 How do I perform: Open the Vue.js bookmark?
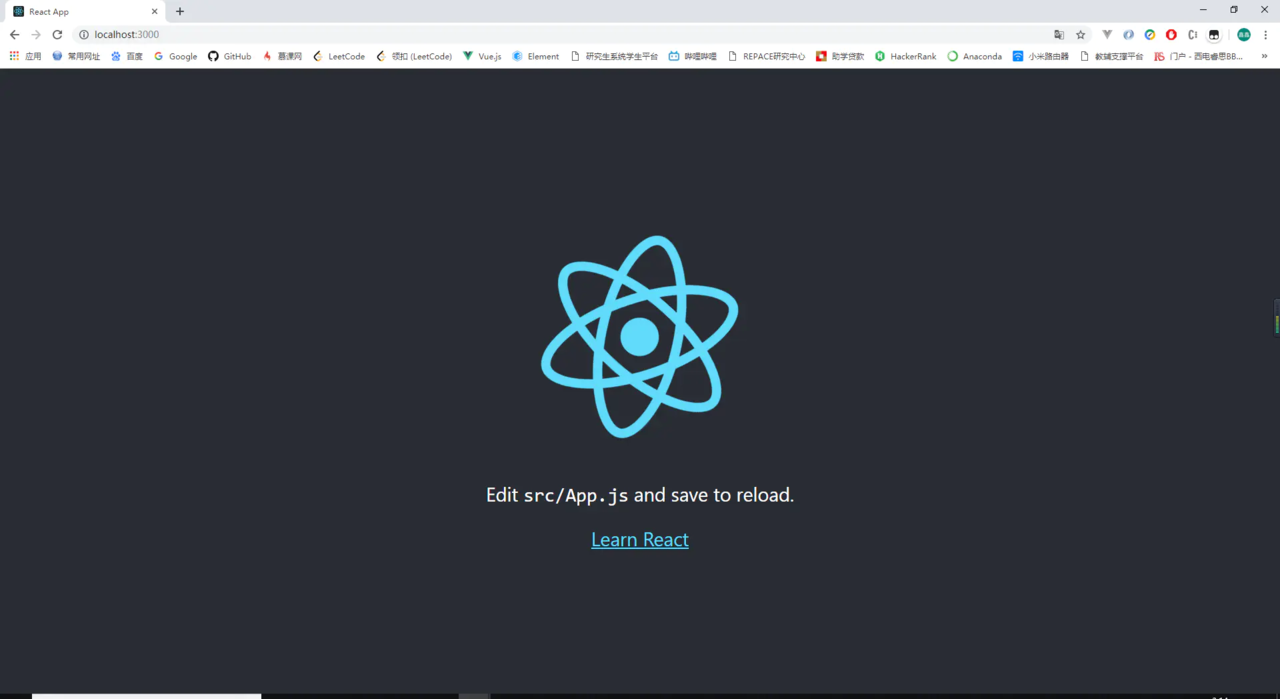pyautogui.click(x=482, y=56)
